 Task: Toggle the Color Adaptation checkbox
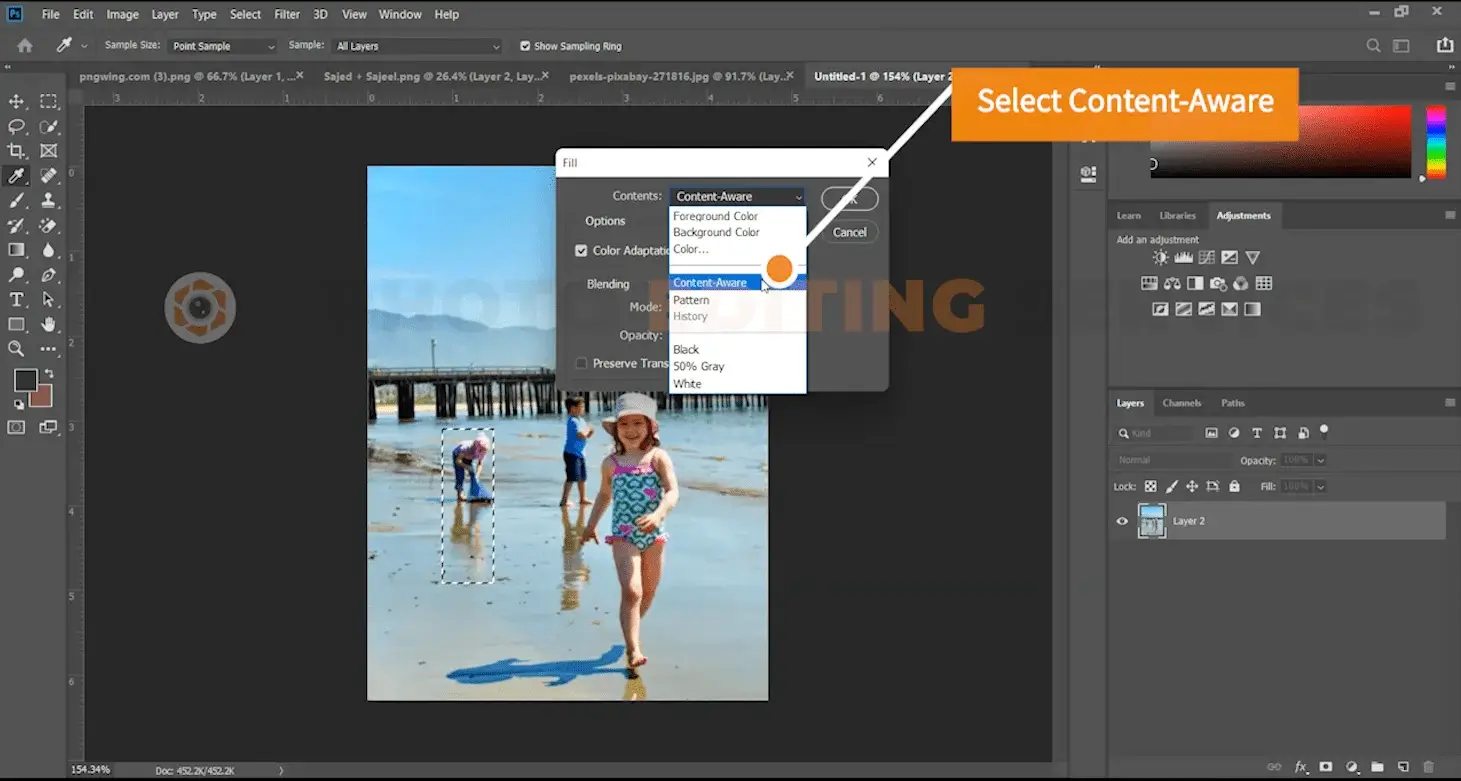pos(581,251)
